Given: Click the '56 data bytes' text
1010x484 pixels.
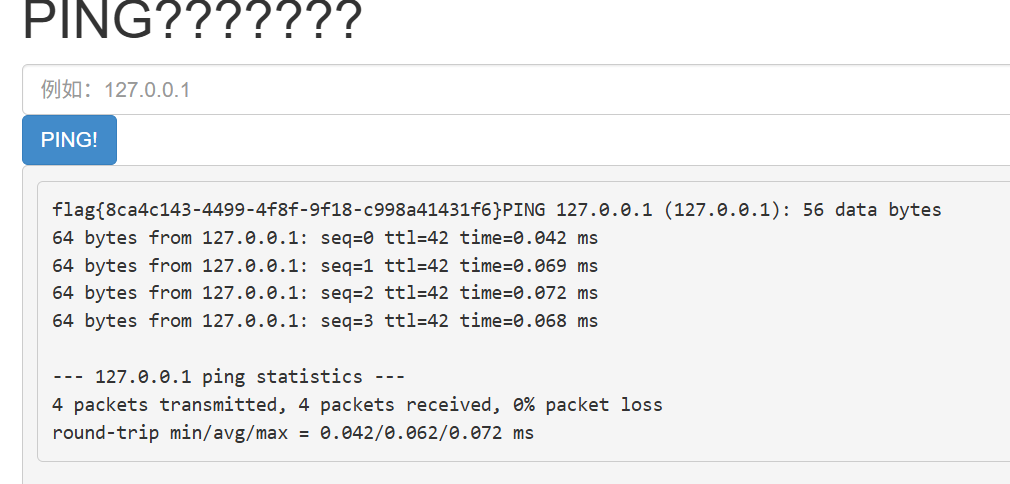Looking at the screenshot, I should 872,210.
